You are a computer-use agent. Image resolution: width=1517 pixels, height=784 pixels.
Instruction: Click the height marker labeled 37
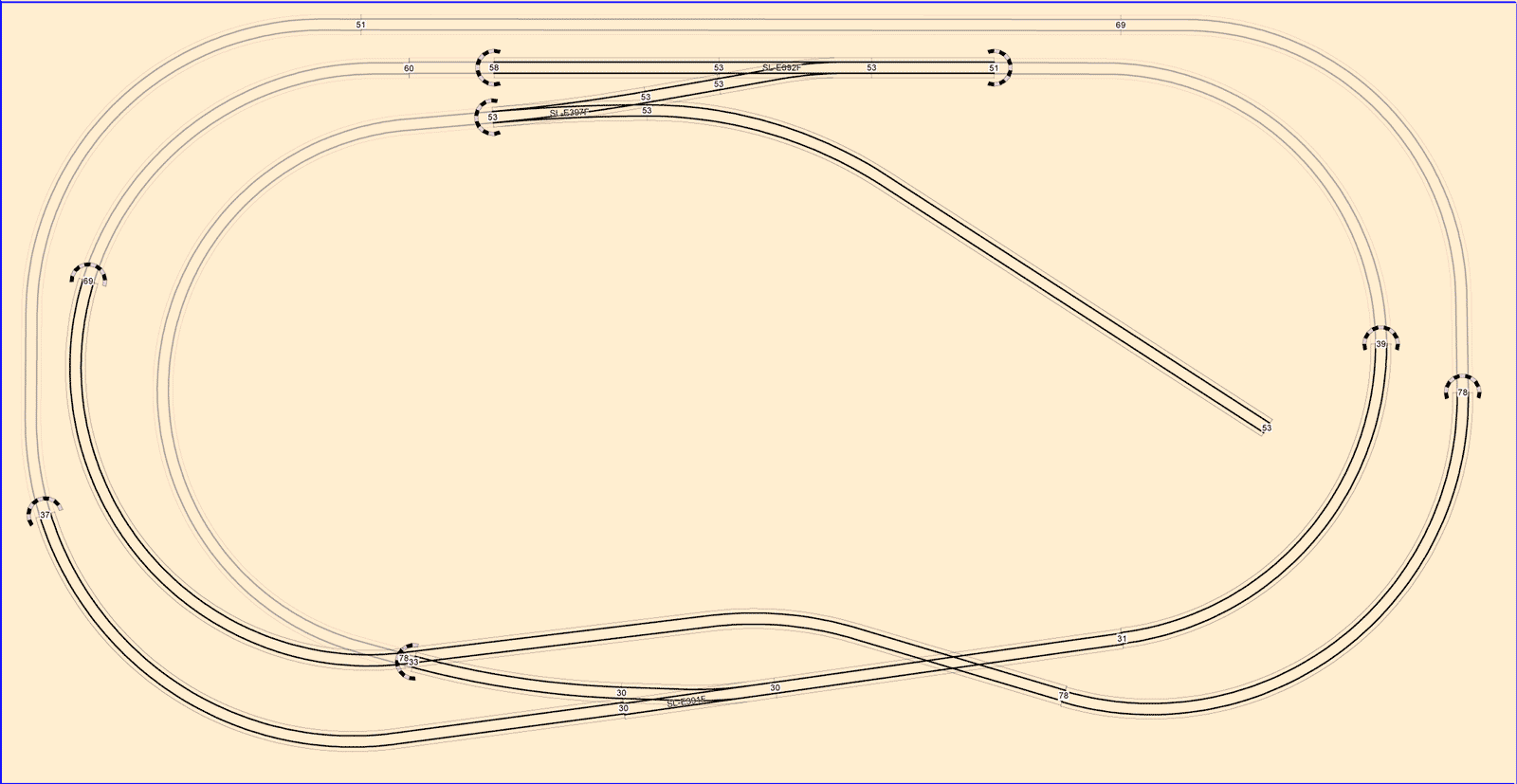(x=45, y=515)
